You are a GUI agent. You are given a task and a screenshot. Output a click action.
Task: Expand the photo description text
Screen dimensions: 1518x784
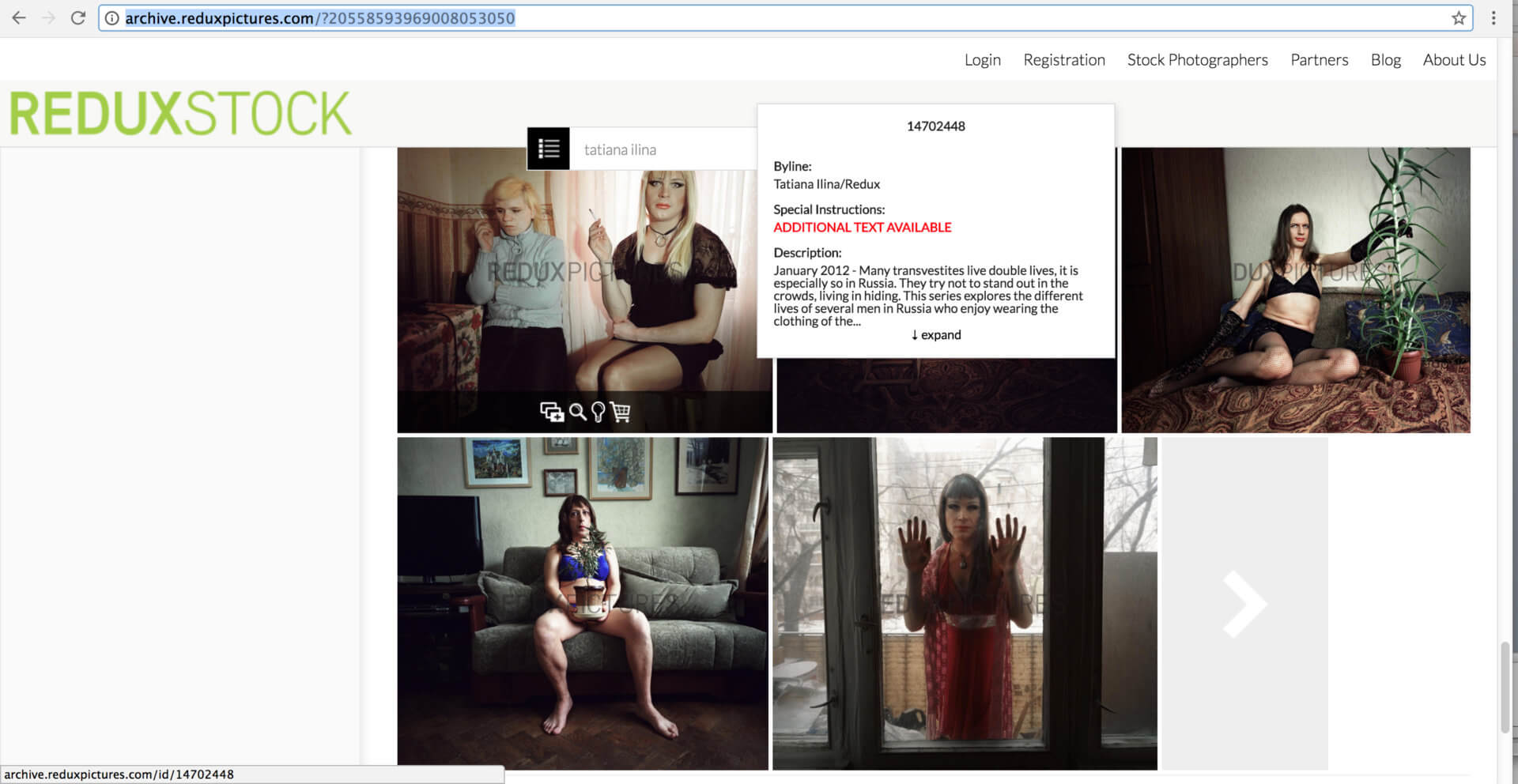[935, 335]
